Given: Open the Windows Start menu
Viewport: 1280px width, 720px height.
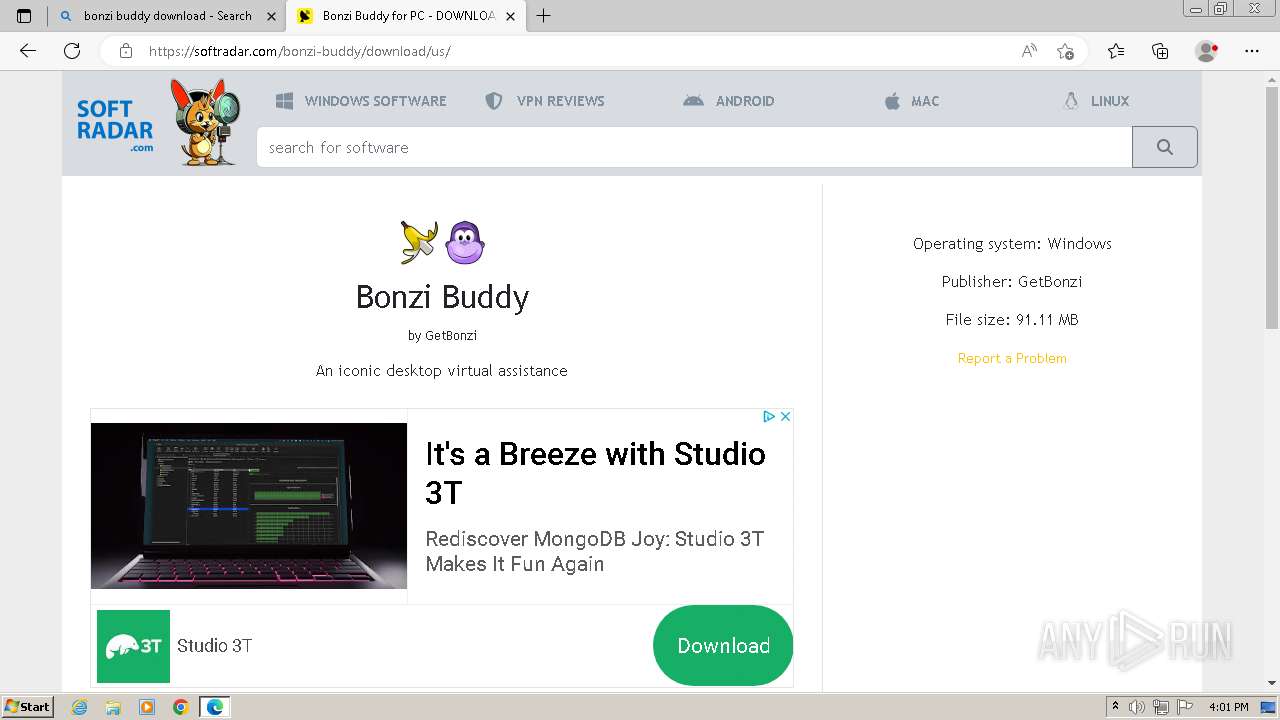Looking at the screenshot, I should click(28, 707).
